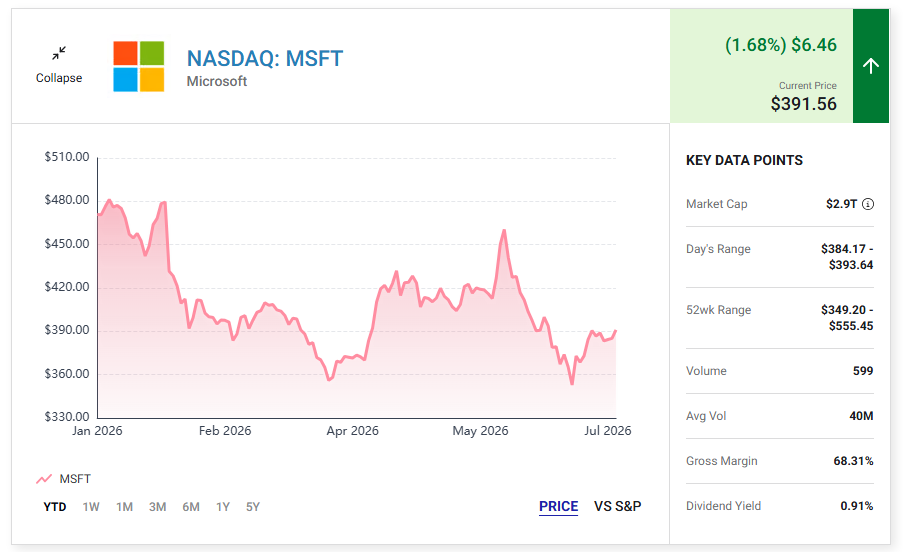This screenshot has width=903, height=552.
Task: Toggle chart to VS S&P comparison
Action: pos(617,507)
